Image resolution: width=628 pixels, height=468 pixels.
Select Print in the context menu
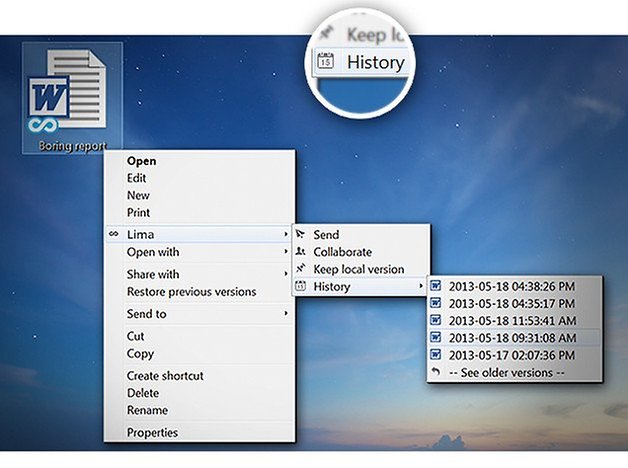tap(199, 212)
